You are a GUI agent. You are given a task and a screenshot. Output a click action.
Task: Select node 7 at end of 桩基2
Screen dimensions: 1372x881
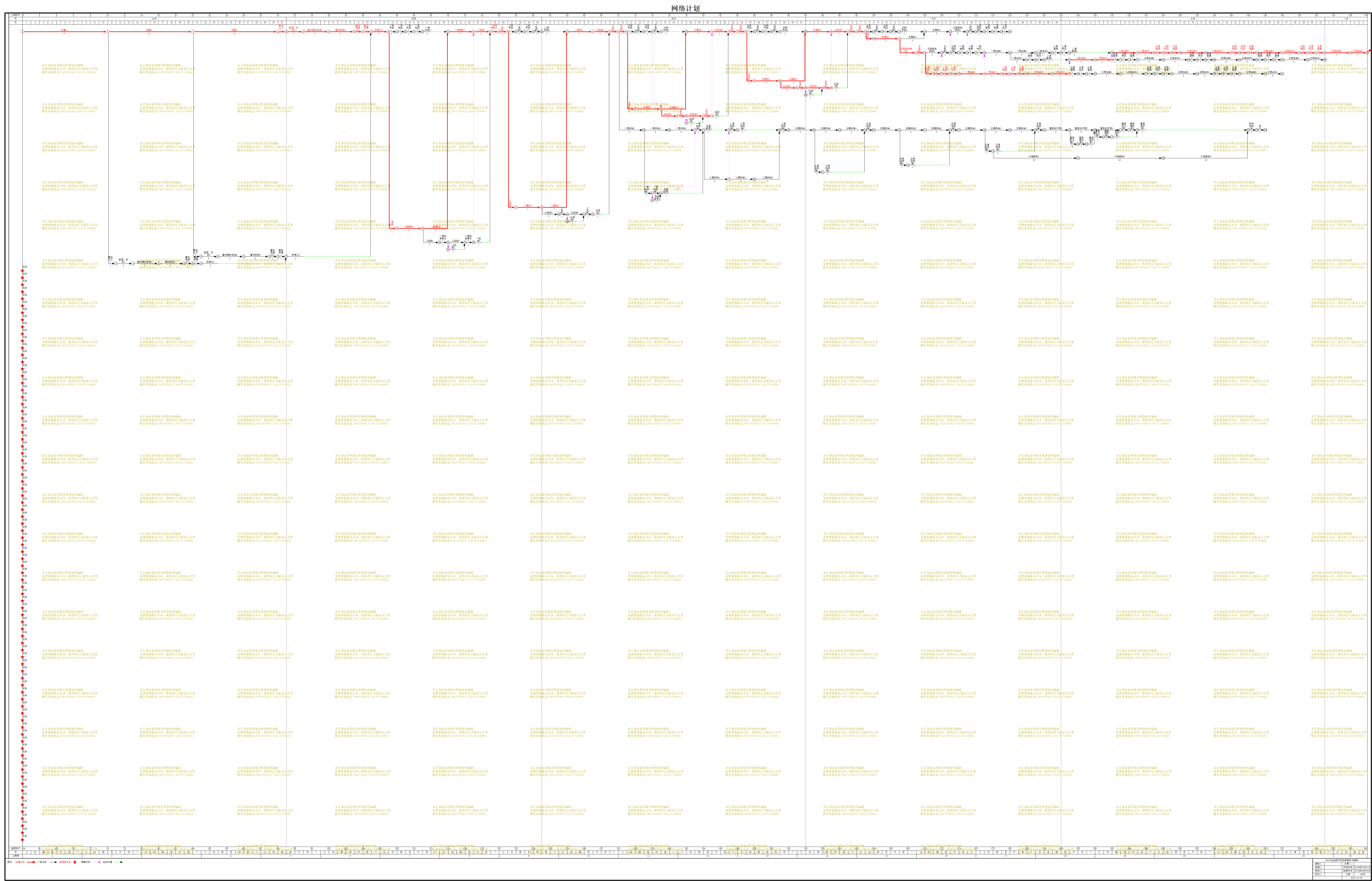click(x=193, y=31)
